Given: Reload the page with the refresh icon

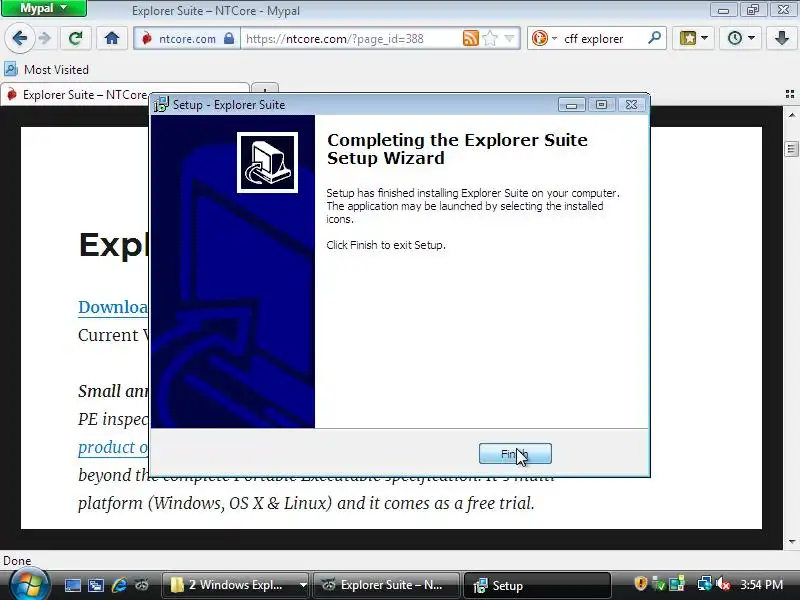Looking at the screenshot, I should [76, 38].
